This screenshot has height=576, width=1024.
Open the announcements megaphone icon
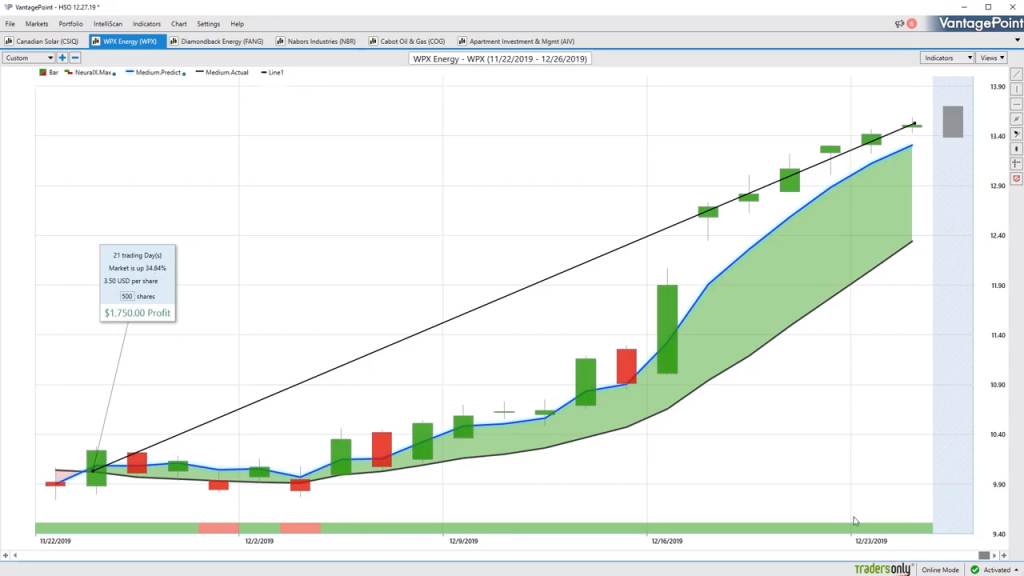(900, 24)
